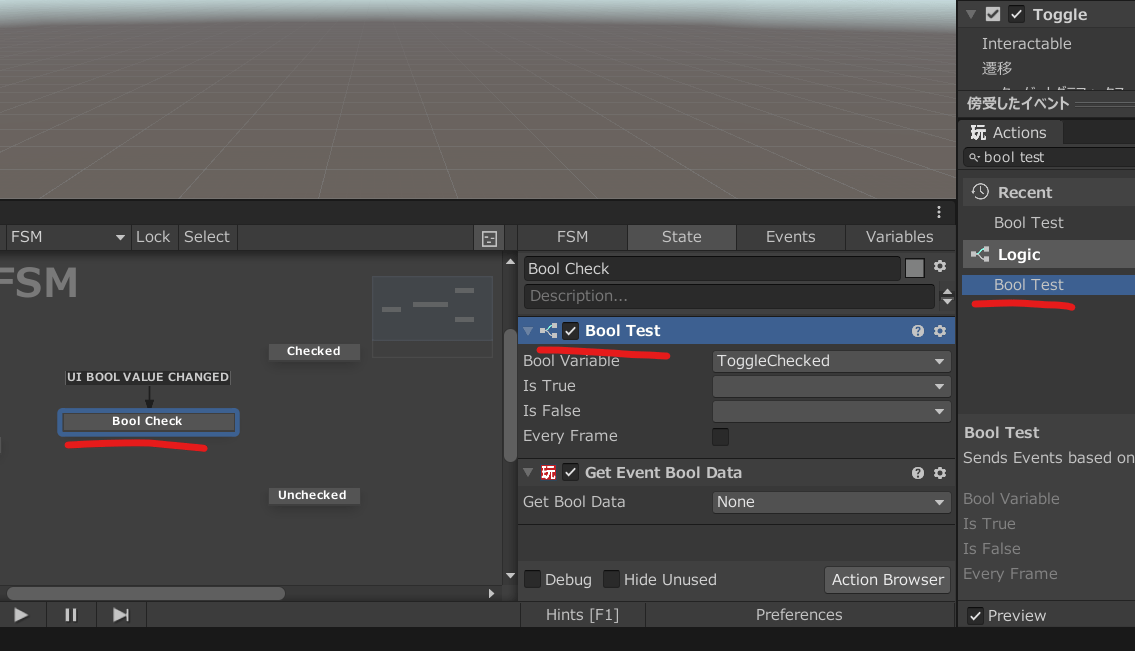Open state settings gear beside Bool Check name
The width and height of the screenshot is (1135, 651).
(940, 267)
